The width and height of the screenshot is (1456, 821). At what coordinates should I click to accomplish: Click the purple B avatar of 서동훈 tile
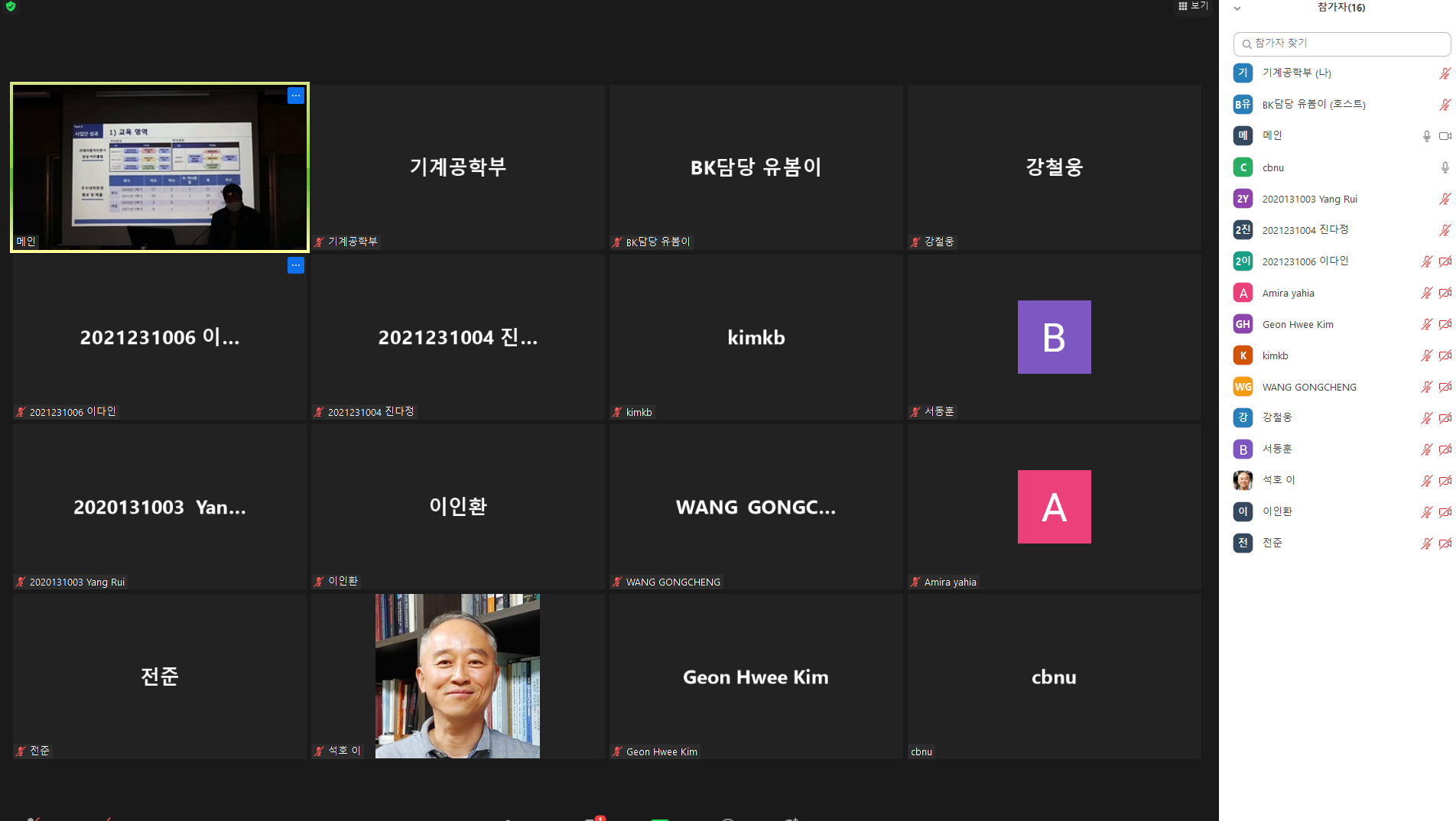[x=1054, y=337]
